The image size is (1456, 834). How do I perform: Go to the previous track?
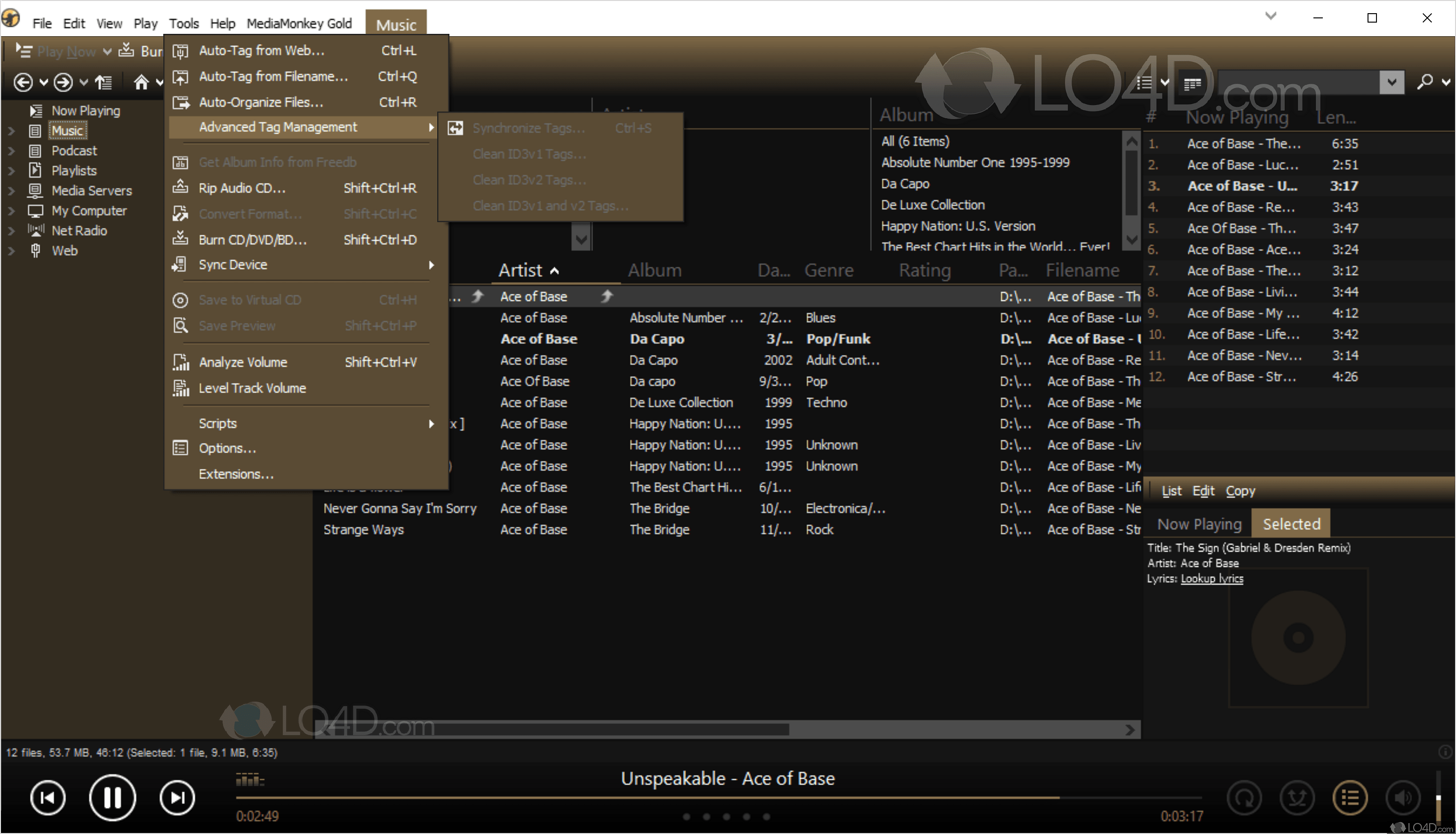tap(48, 797)
